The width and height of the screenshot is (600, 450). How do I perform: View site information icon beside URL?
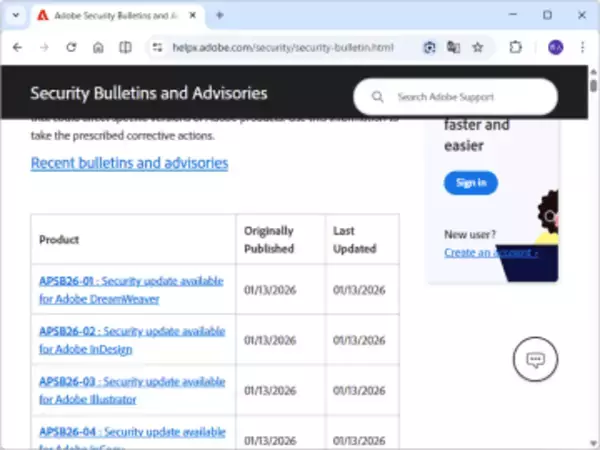tap(158, 47)
